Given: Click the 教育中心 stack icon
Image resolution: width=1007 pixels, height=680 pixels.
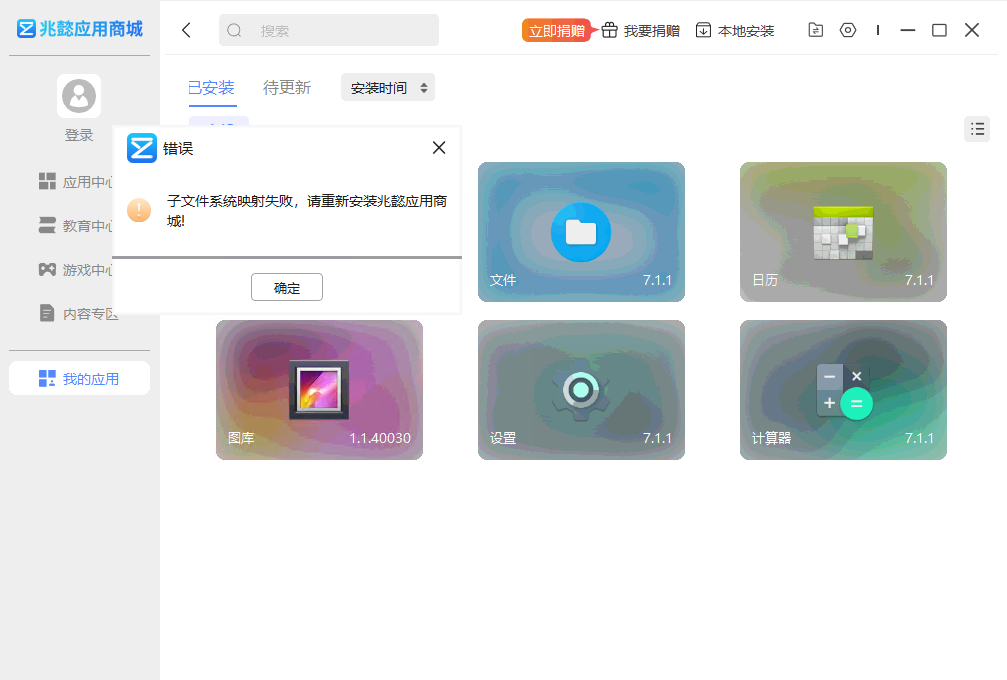Looking at the screenshot, I should 47,225.
